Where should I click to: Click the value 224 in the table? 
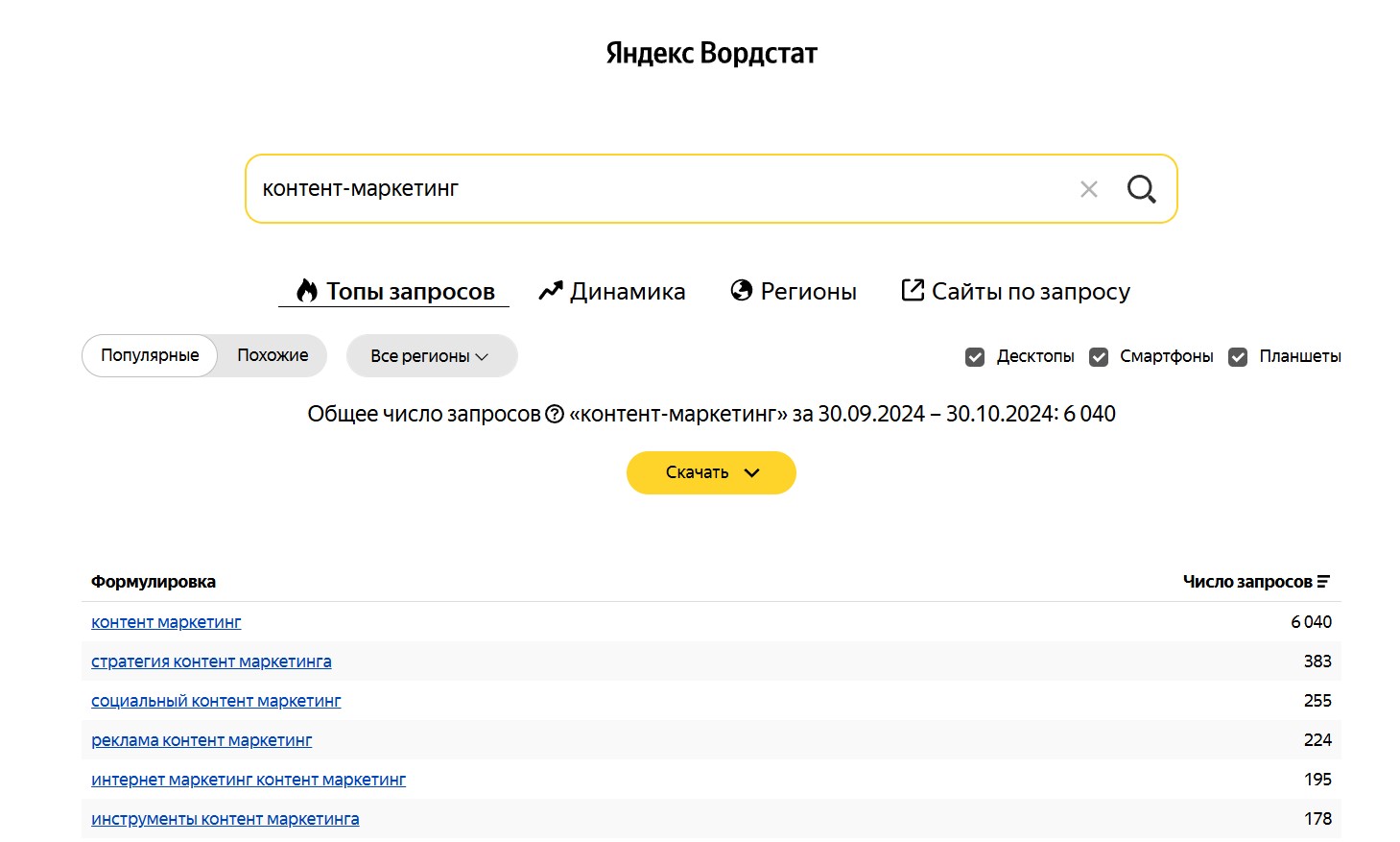click(1317, 740)
